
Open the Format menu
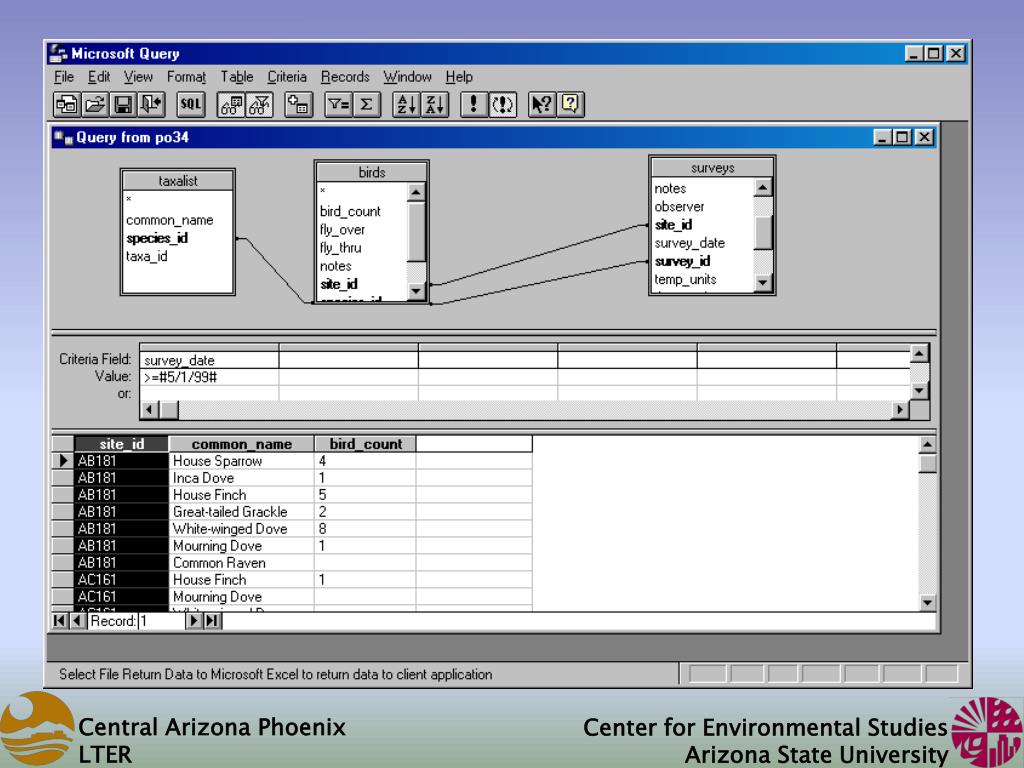[x=186, y=77]
